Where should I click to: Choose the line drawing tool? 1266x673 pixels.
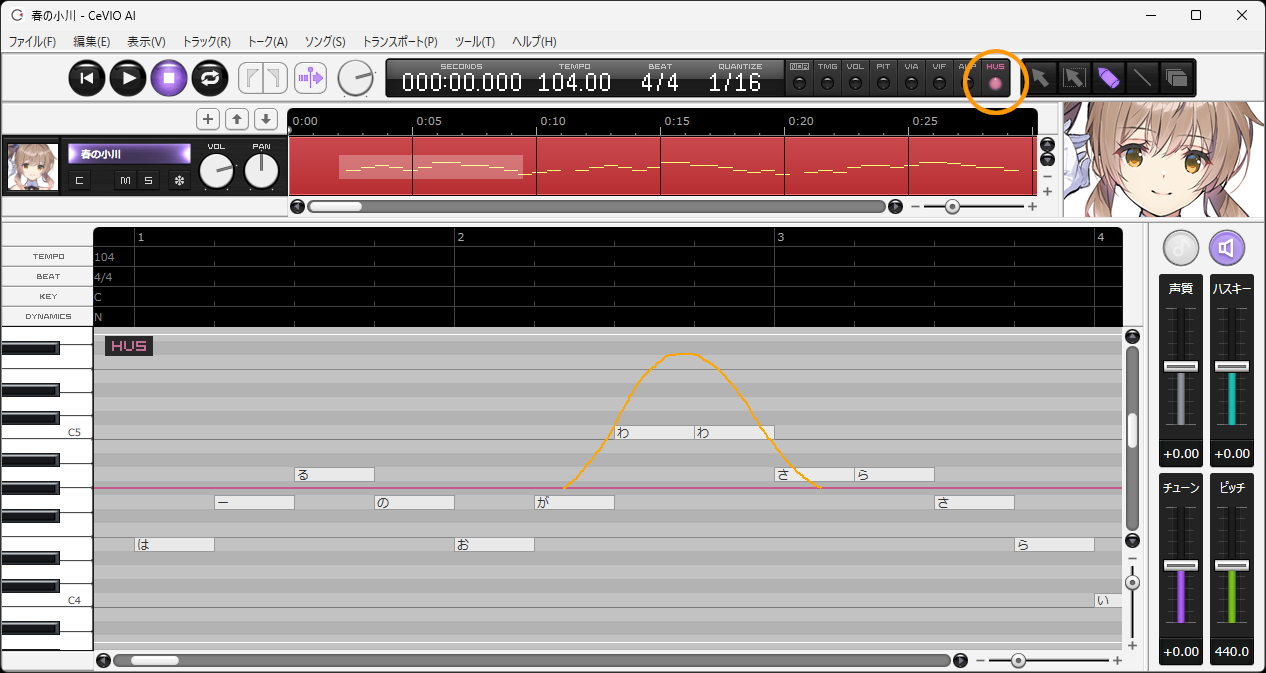1141,78
